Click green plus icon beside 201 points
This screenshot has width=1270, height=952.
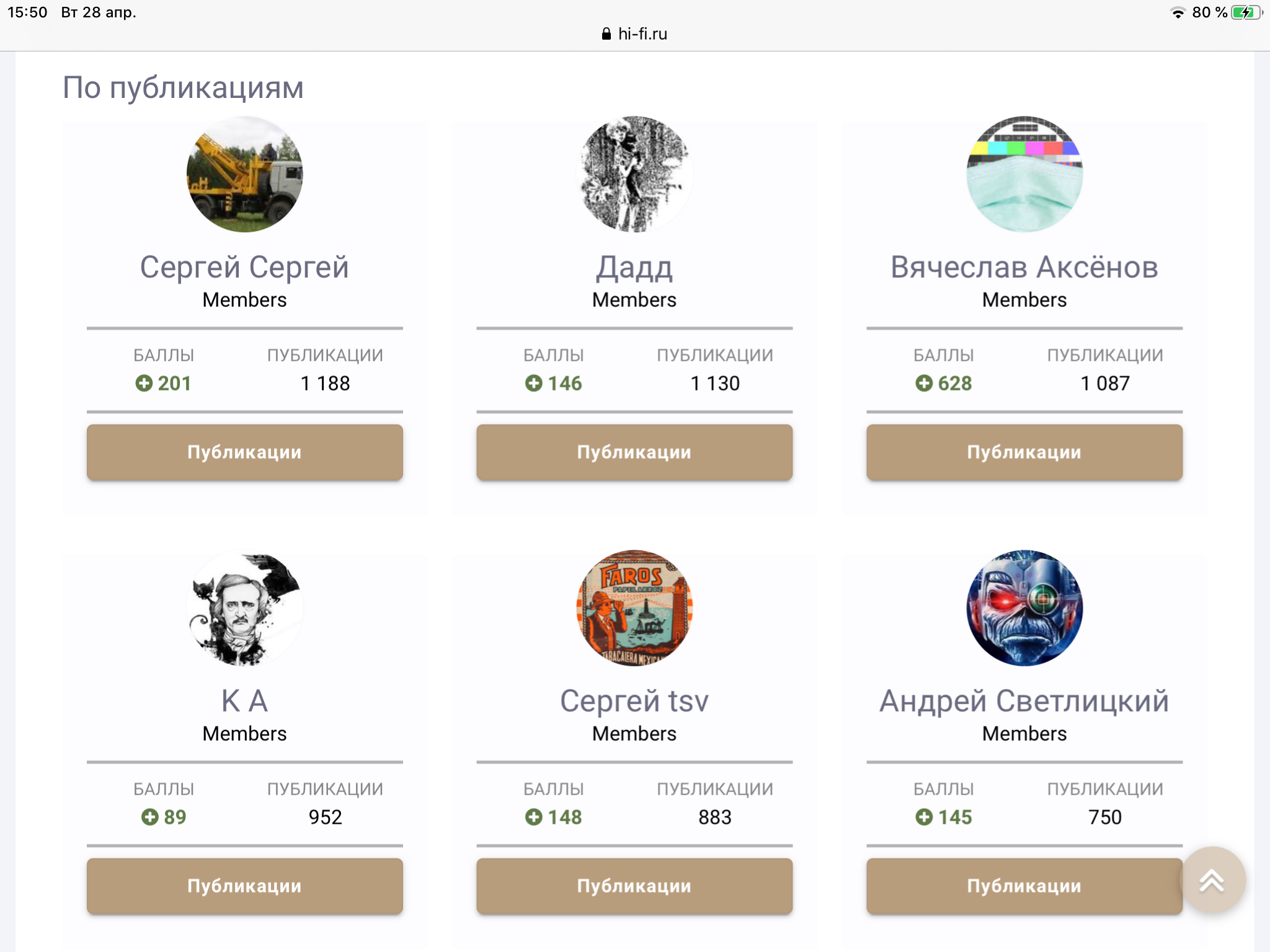coord(144,383)
